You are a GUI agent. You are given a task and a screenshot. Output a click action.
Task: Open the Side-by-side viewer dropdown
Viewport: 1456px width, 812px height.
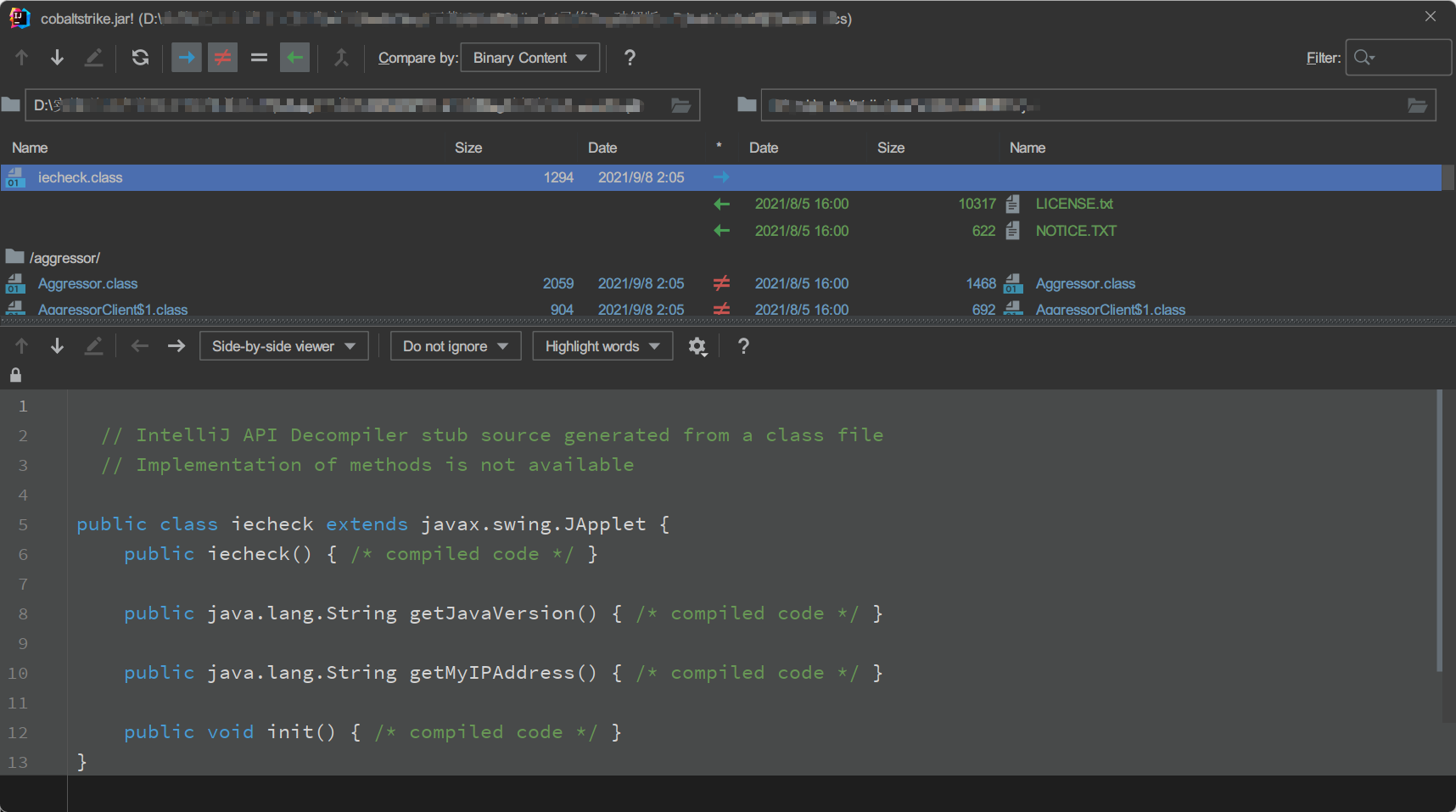click(x=283, y=346)
